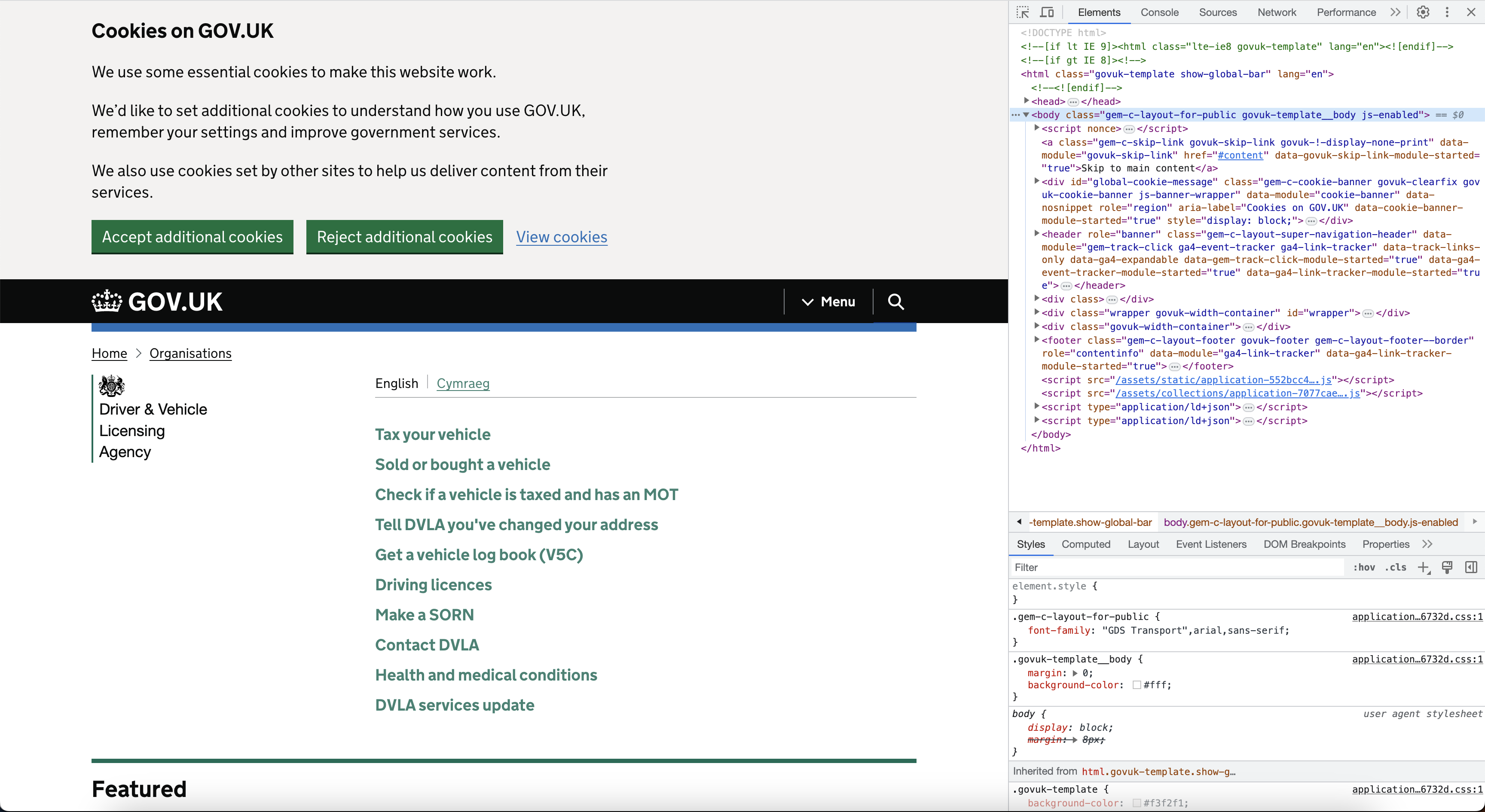The image size is (1485, 812).
Task: Activate the inspect element picker icon
Action: click(x=1023, y=12)
